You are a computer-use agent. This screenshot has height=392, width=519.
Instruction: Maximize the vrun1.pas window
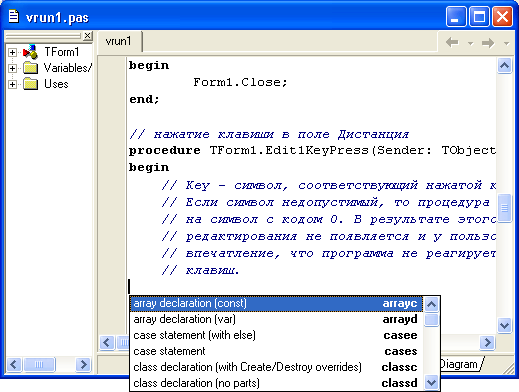point(479,17)
